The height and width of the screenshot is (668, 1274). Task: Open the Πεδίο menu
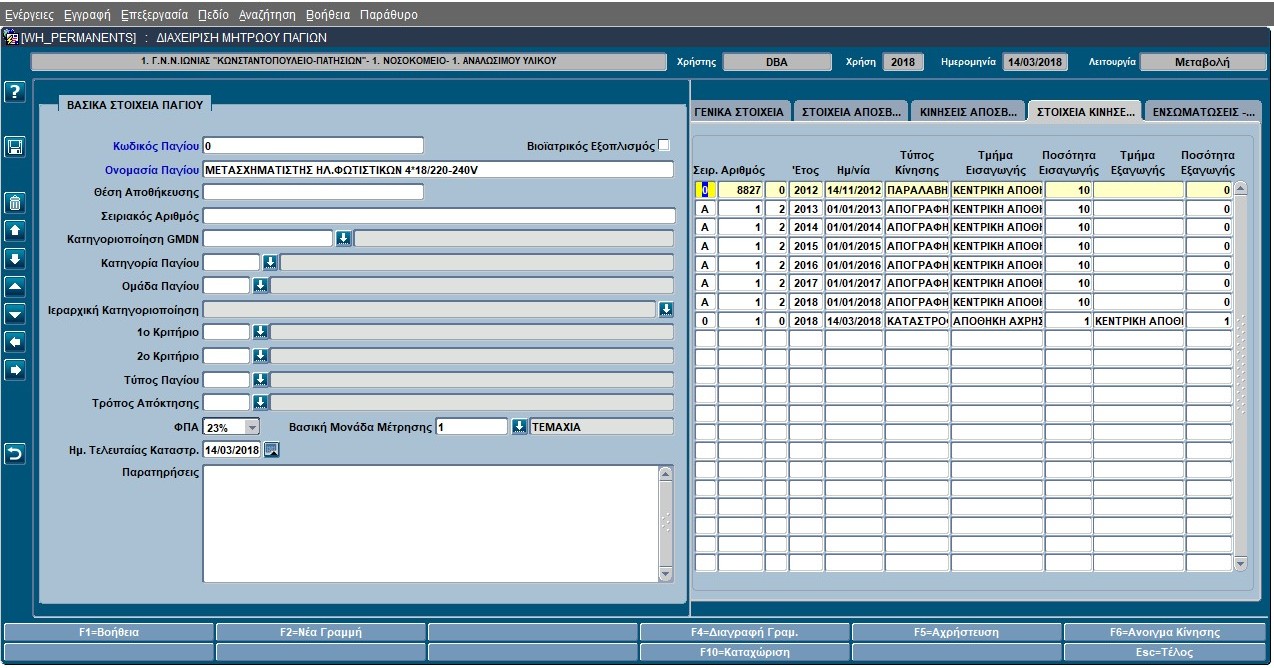point(213,15)
